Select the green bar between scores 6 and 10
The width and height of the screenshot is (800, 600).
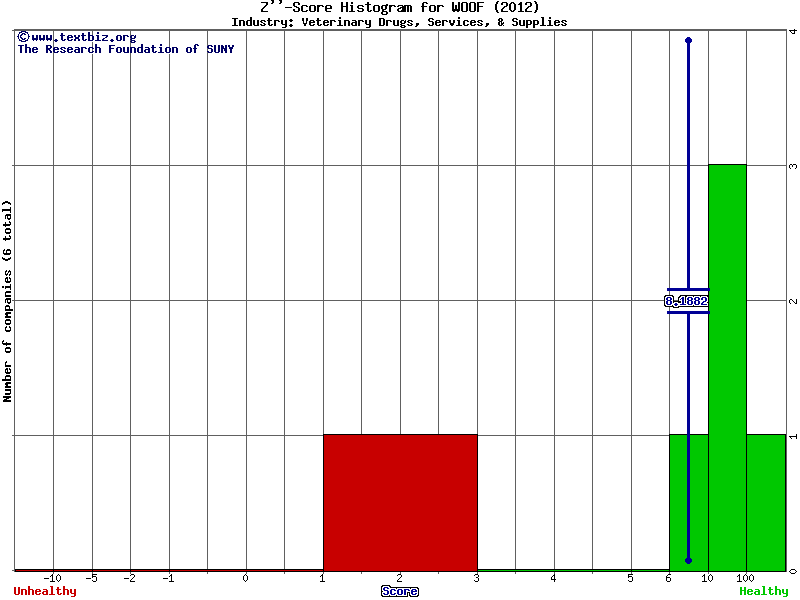pos(689,503)
